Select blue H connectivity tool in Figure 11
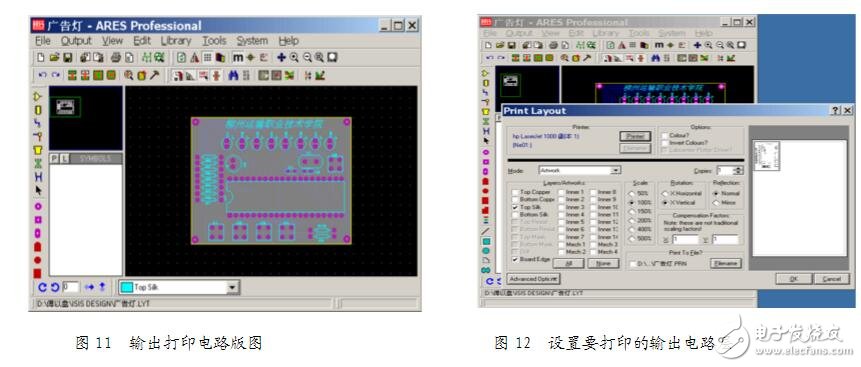The width and height of the screenshot is (861, 367). tap(37, 176)
